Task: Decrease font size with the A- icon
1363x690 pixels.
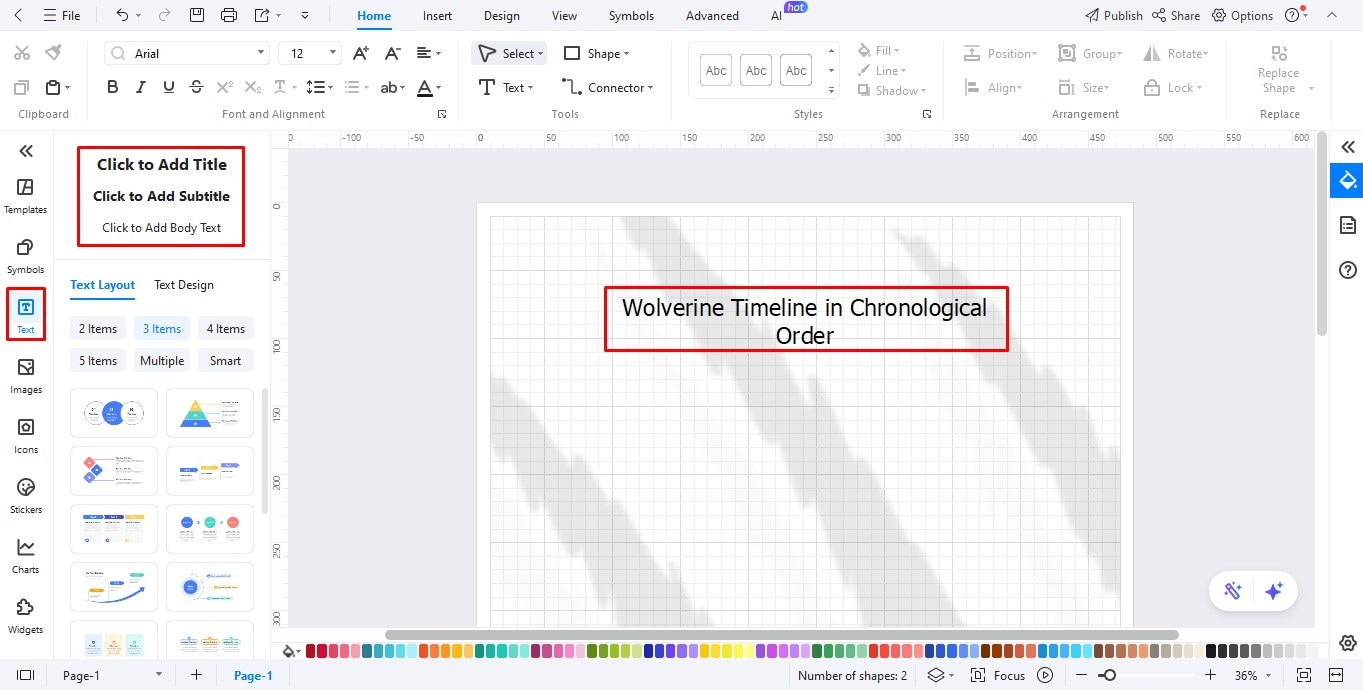Action: click(x=393, y=53)
